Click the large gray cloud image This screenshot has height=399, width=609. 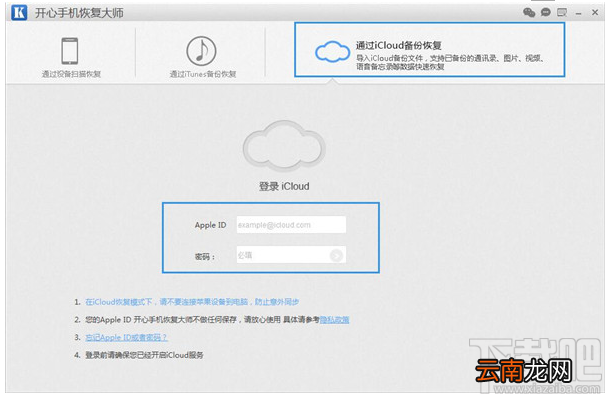284,146
